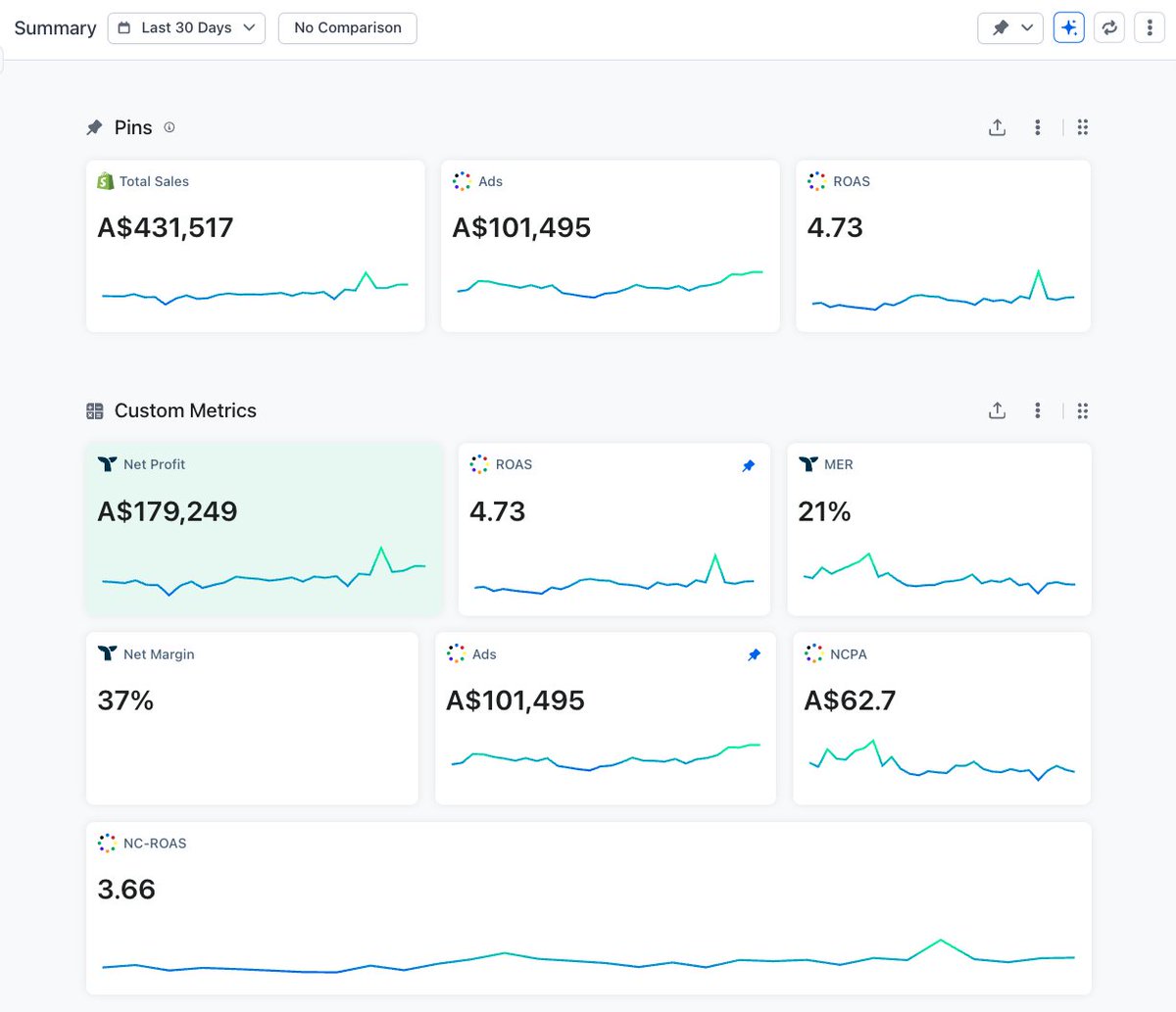Click the Custom Metrics section heading
The image size is (1176, 1012).
pyautogui.click(x=185, y=410)
